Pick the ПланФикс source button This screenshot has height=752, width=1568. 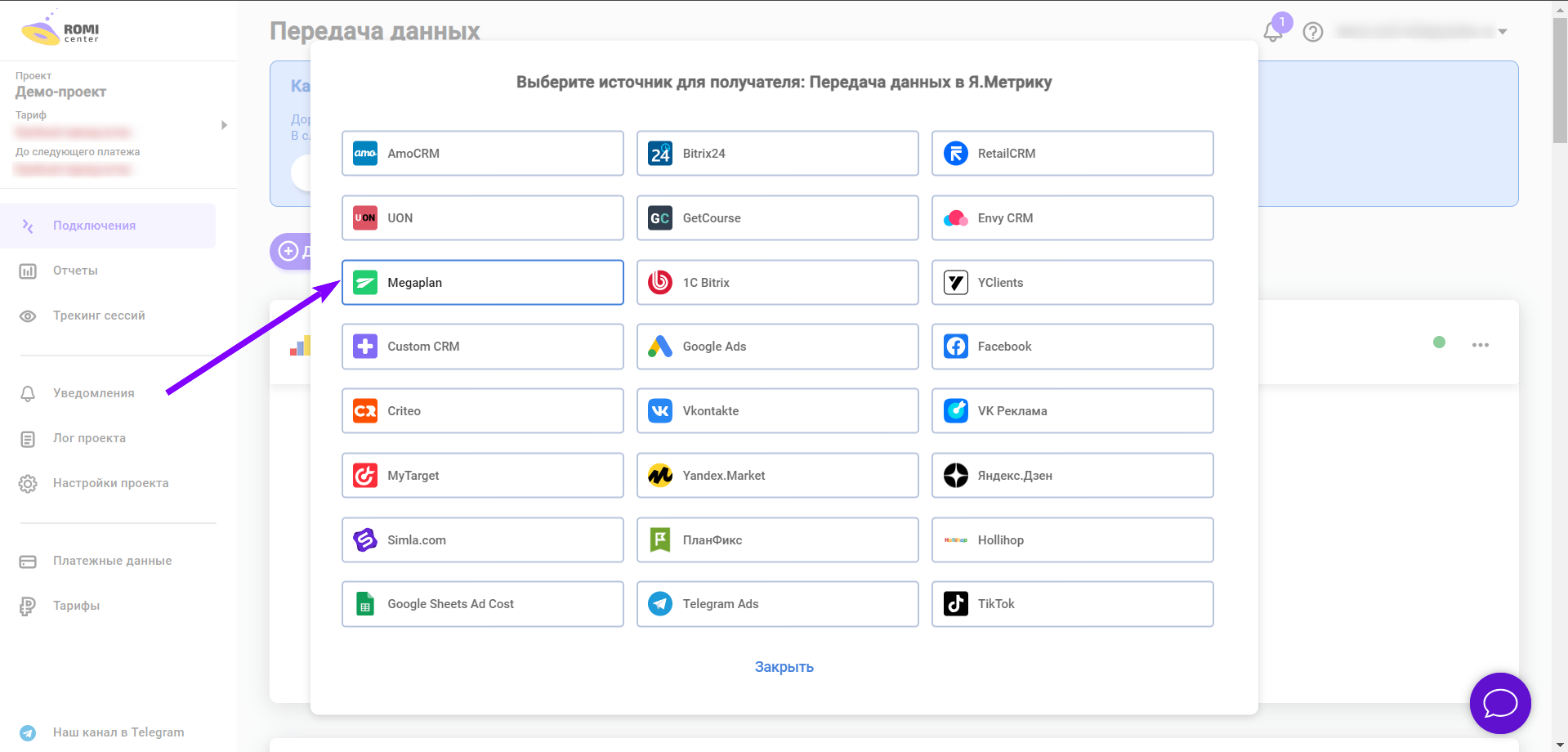coord(777,539)
